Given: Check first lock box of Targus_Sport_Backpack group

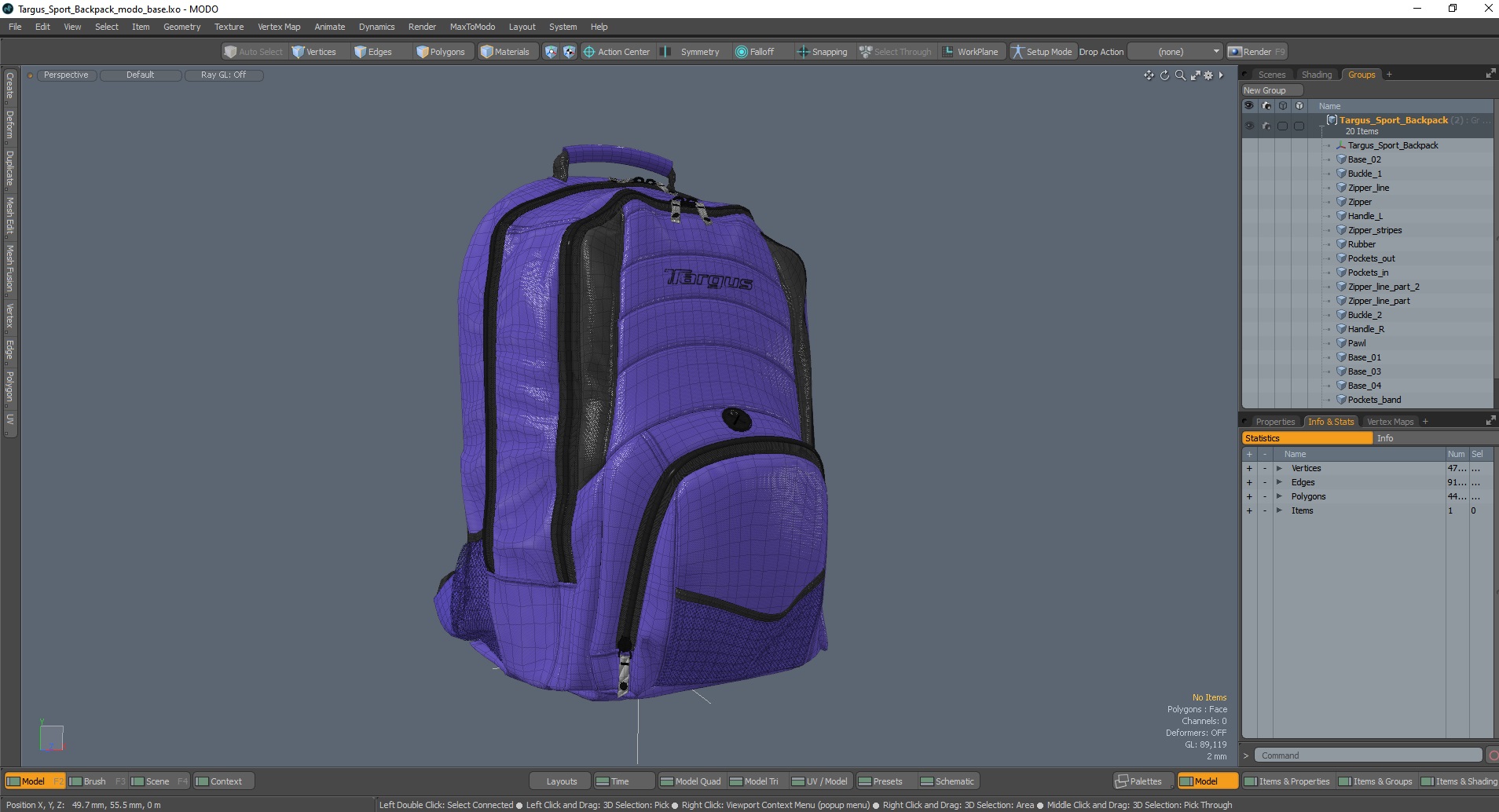Looking at the screenshot, I should [x=1283, y=126].
